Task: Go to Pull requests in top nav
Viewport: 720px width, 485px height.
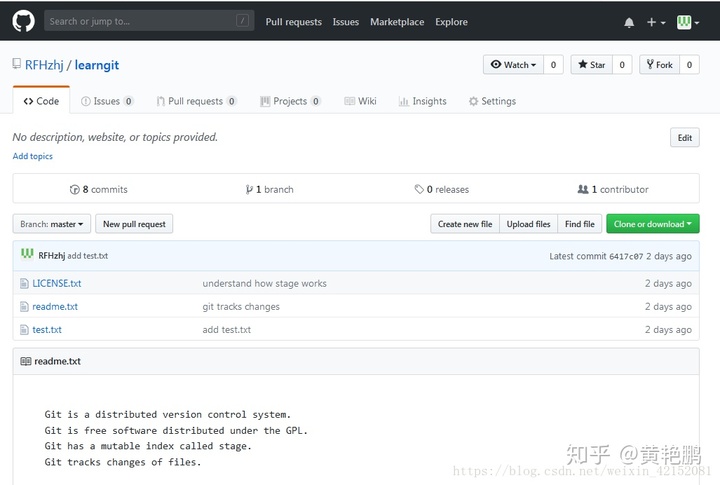Action: tap(293, 22)
